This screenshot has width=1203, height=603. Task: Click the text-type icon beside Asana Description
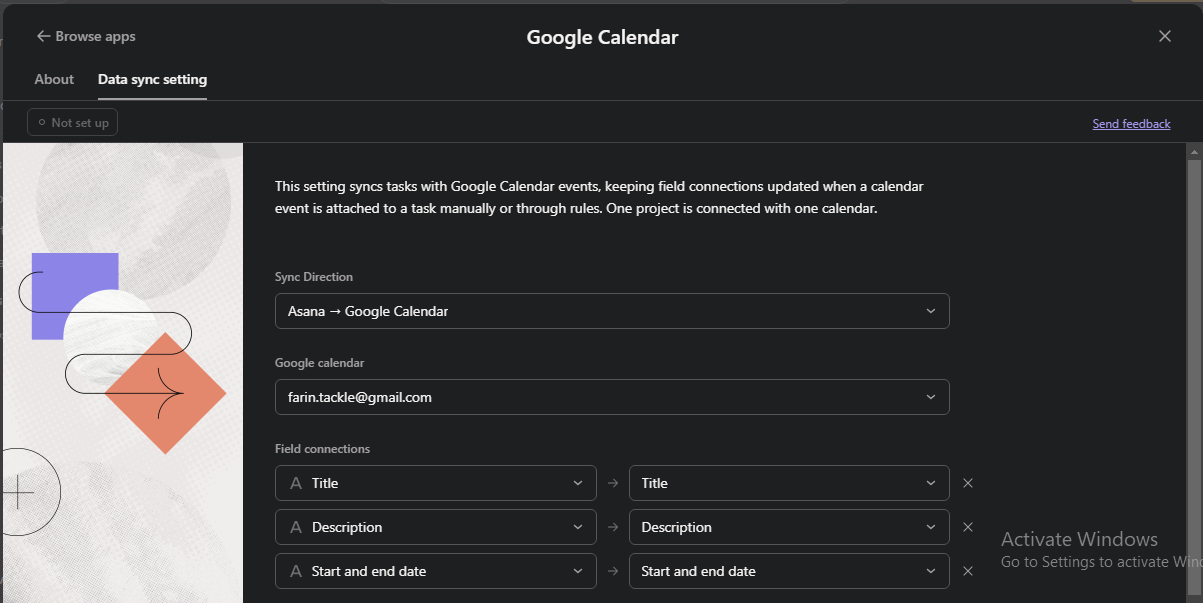(296, 527)
